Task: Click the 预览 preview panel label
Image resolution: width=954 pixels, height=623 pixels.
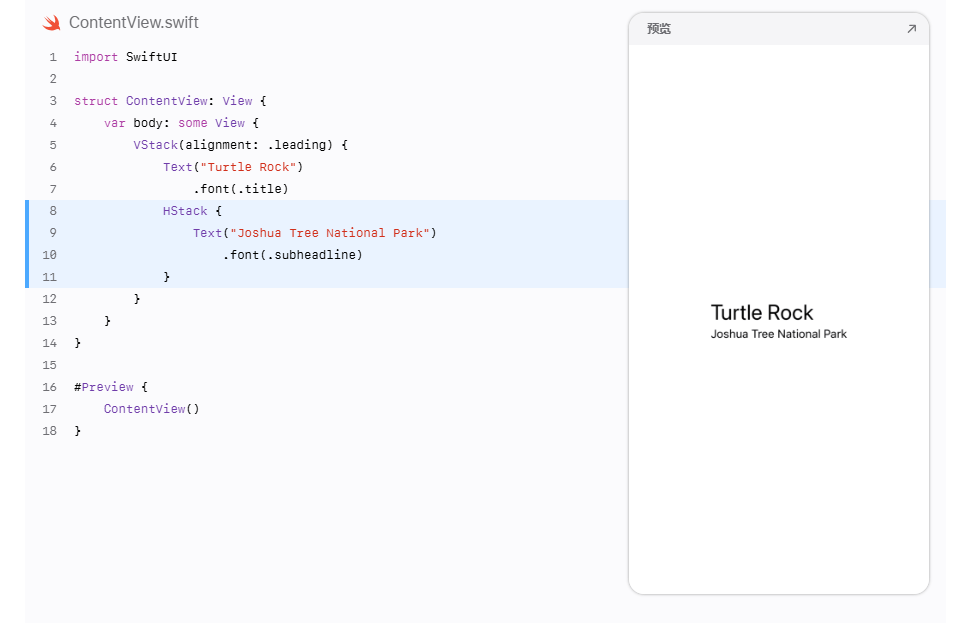Action: click(x=658, y=29)
